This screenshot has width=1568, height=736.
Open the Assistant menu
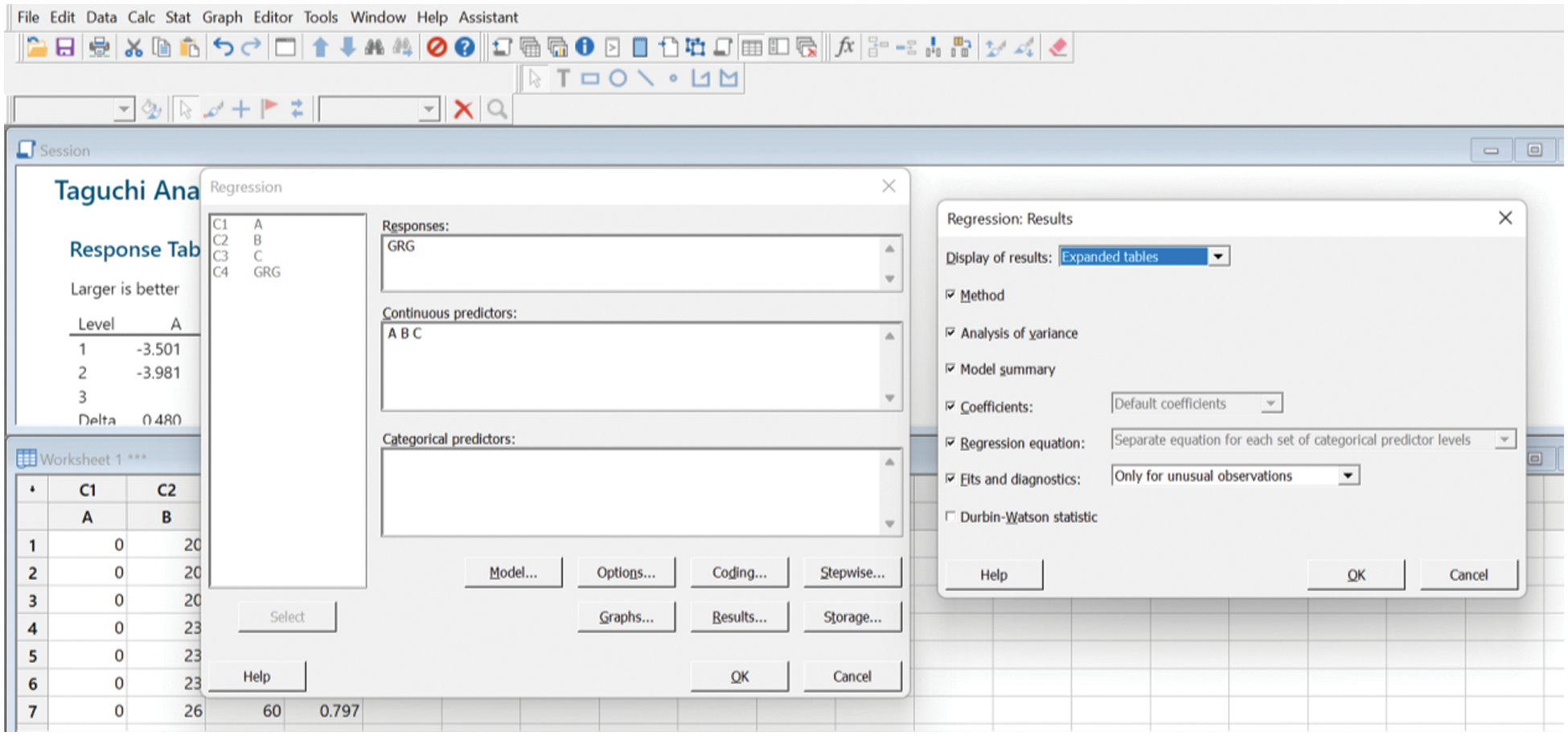(488, 17)
